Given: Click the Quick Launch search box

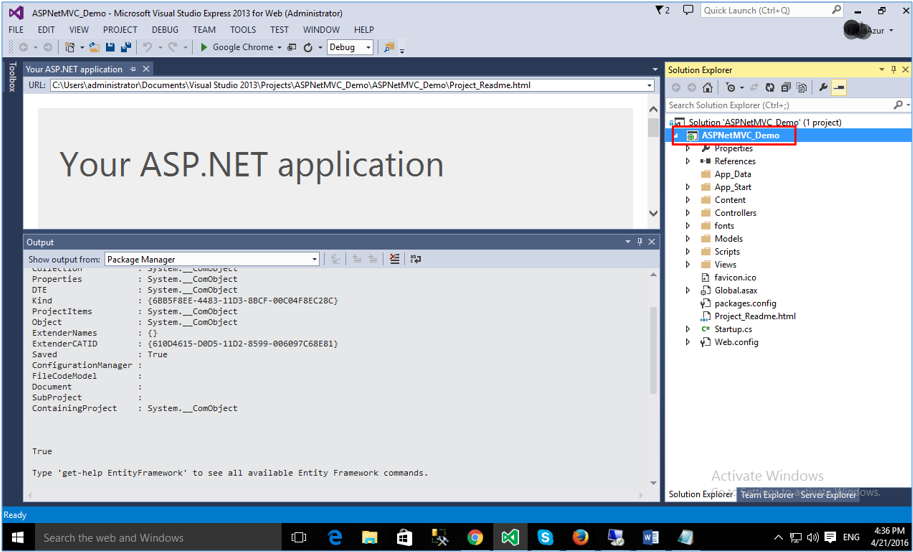Looking at the screenshot, I should (x=771, y=10).
